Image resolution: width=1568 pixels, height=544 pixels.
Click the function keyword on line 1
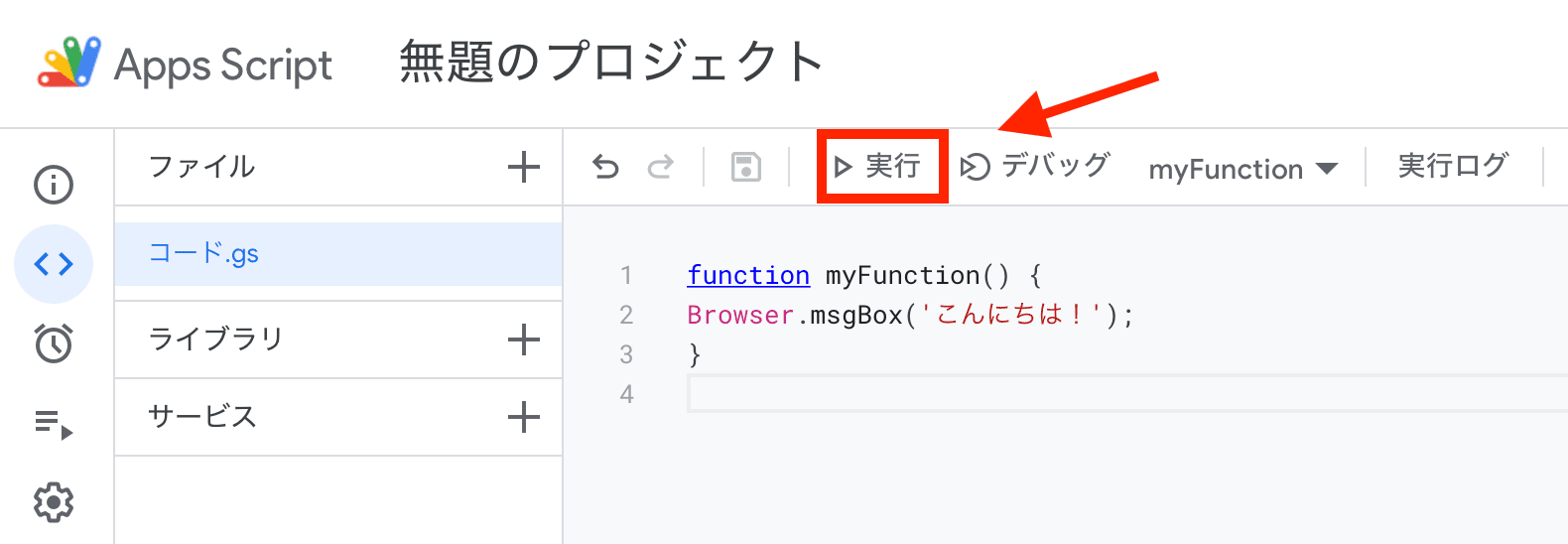pos(748,275)
